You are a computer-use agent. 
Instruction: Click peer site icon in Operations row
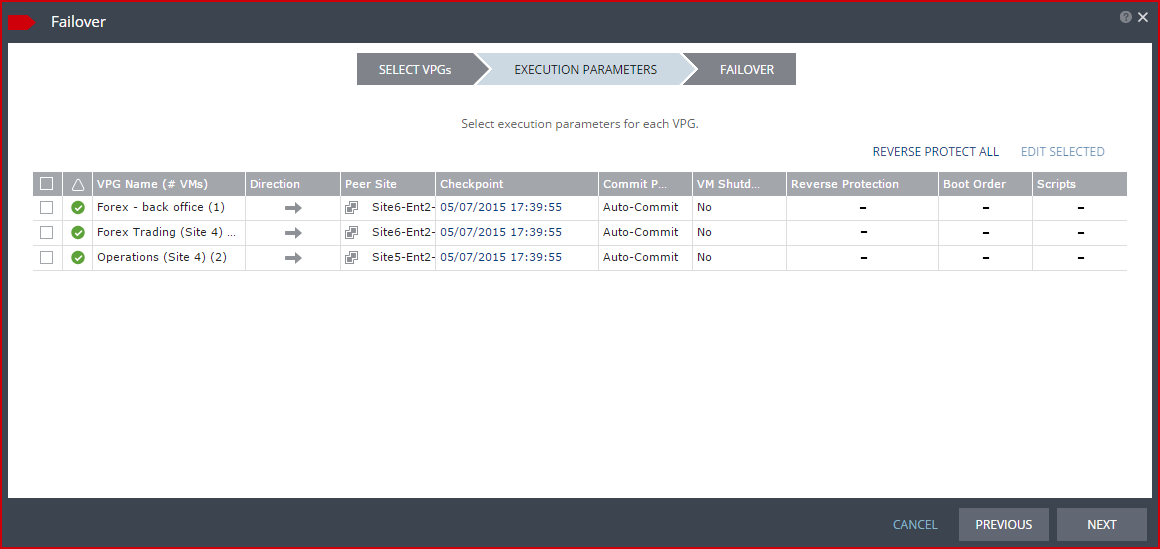(352, 257)
